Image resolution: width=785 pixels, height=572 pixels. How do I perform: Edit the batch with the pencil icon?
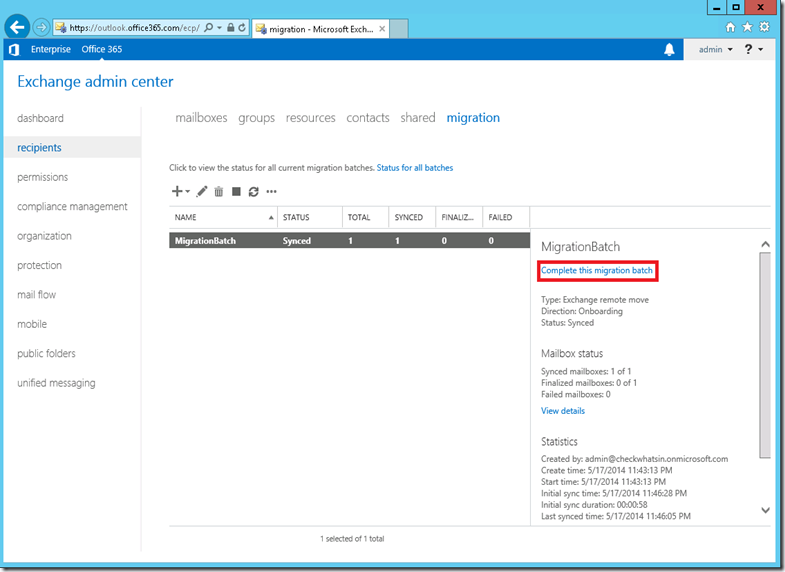202,191
